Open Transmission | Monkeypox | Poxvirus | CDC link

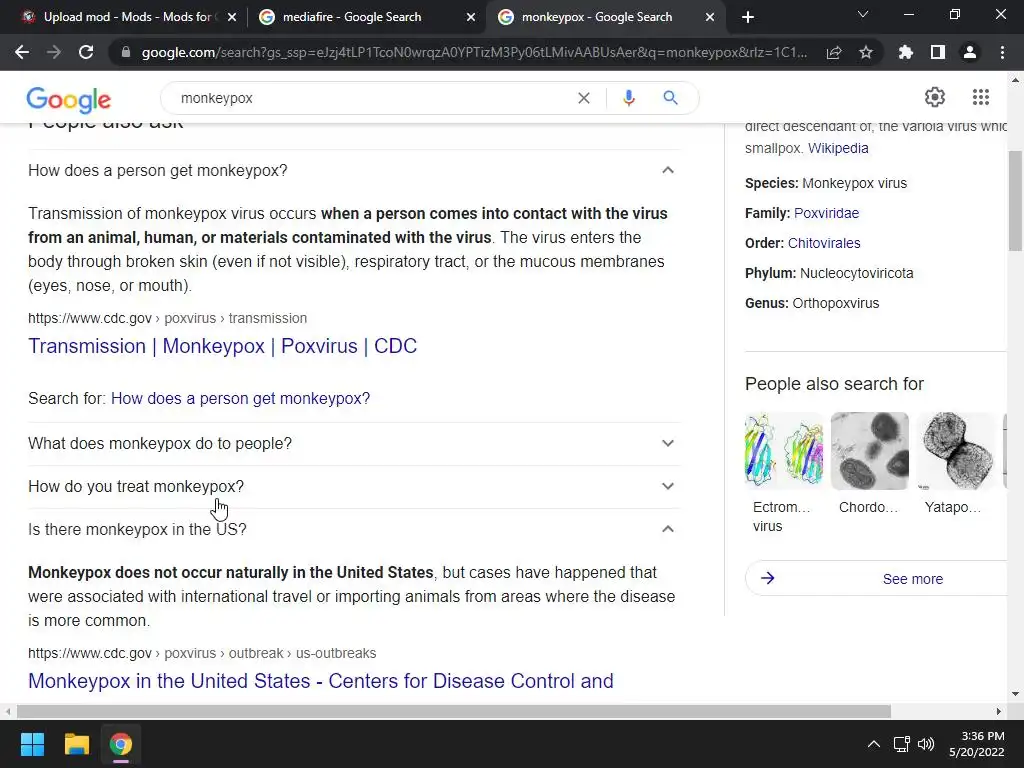222,346
